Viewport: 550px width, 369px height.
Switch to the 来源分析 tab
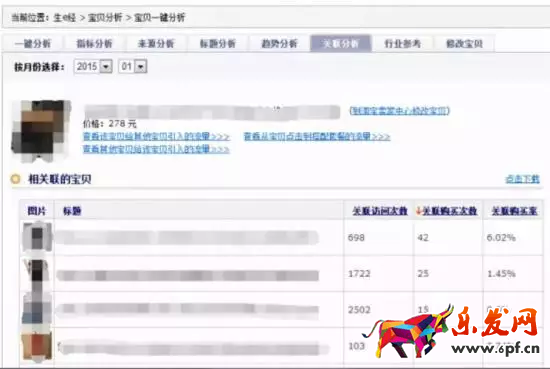(156, 43)
